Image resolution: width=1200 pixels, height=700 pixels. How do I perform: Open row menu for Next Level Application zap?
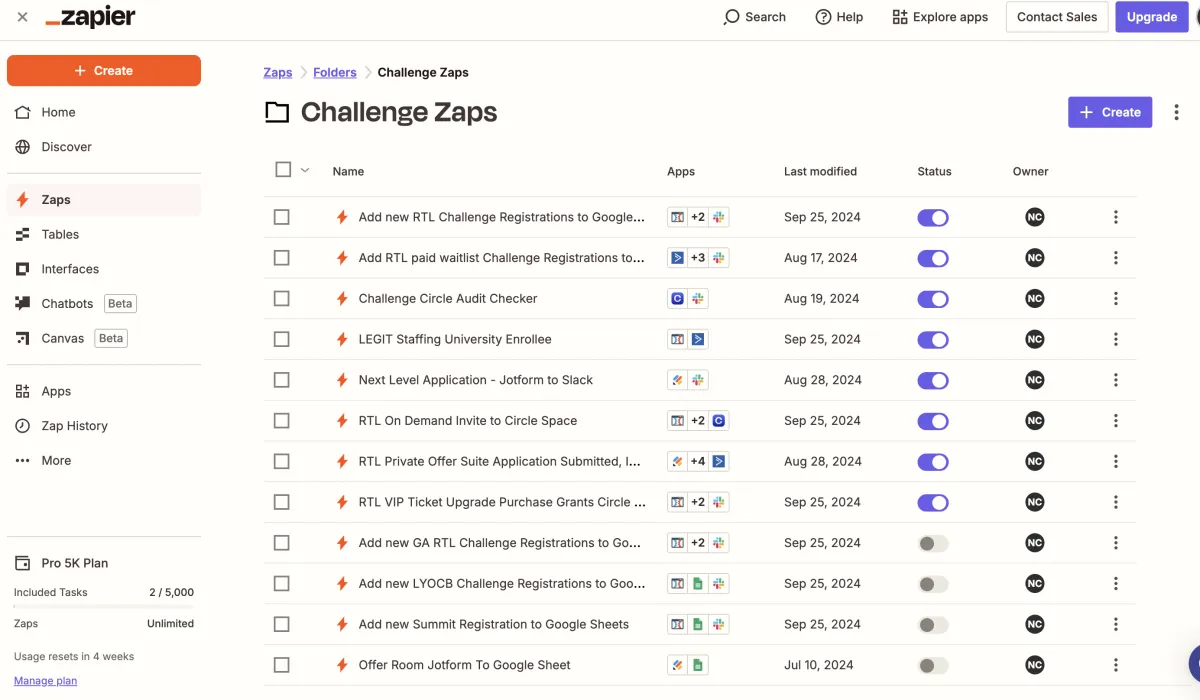tap(1116, 380)
